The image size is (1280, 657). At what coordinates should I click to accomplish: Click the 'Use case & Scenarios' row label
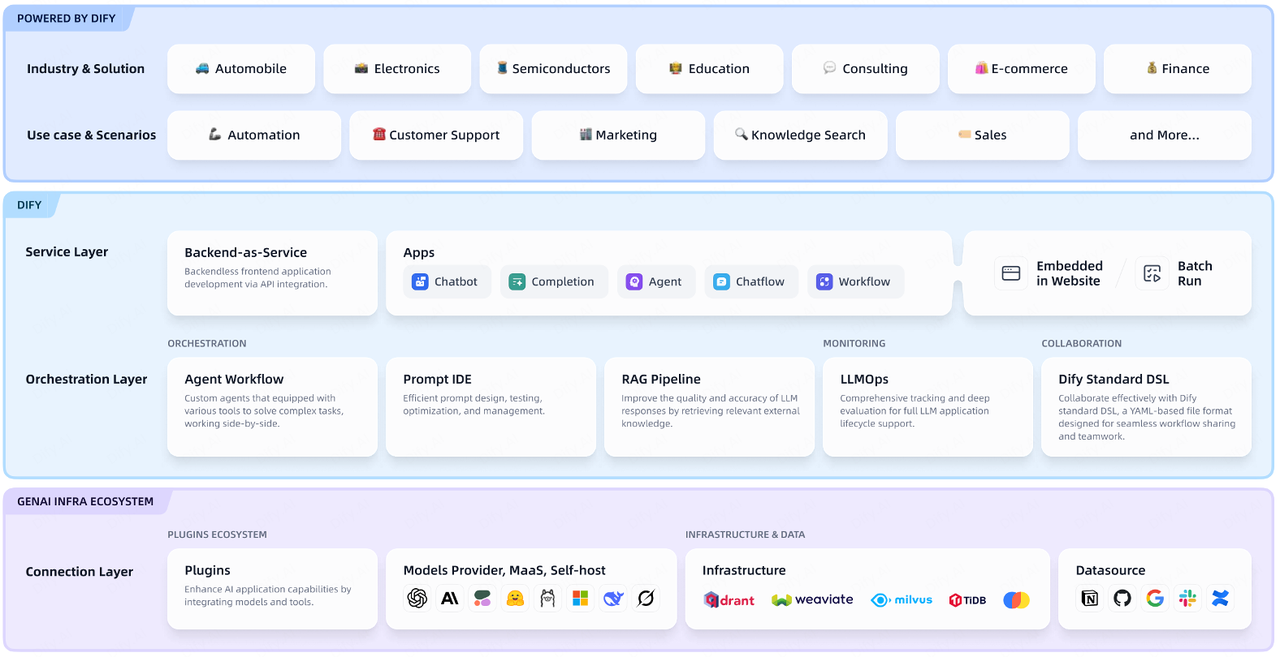pyautogui.click(x=92, y=135)
